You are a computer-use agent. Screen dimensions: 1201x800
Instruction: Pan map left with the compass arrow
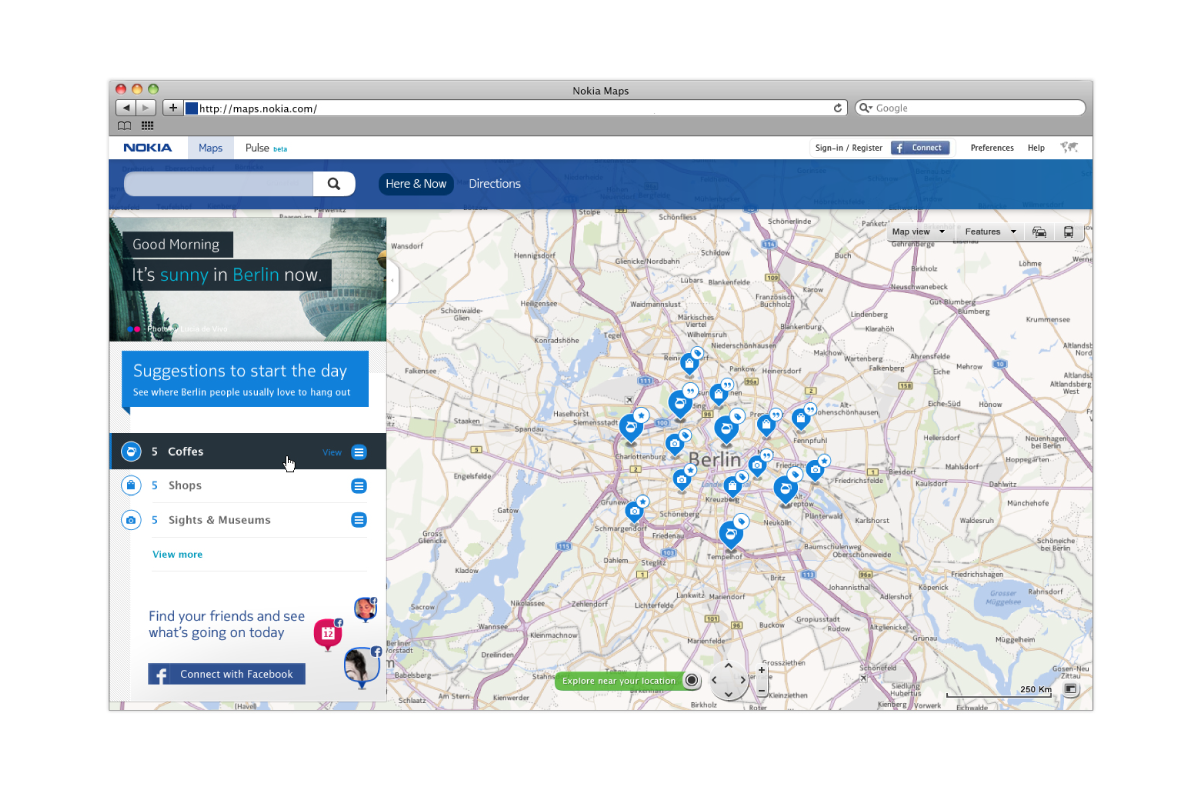715,680
